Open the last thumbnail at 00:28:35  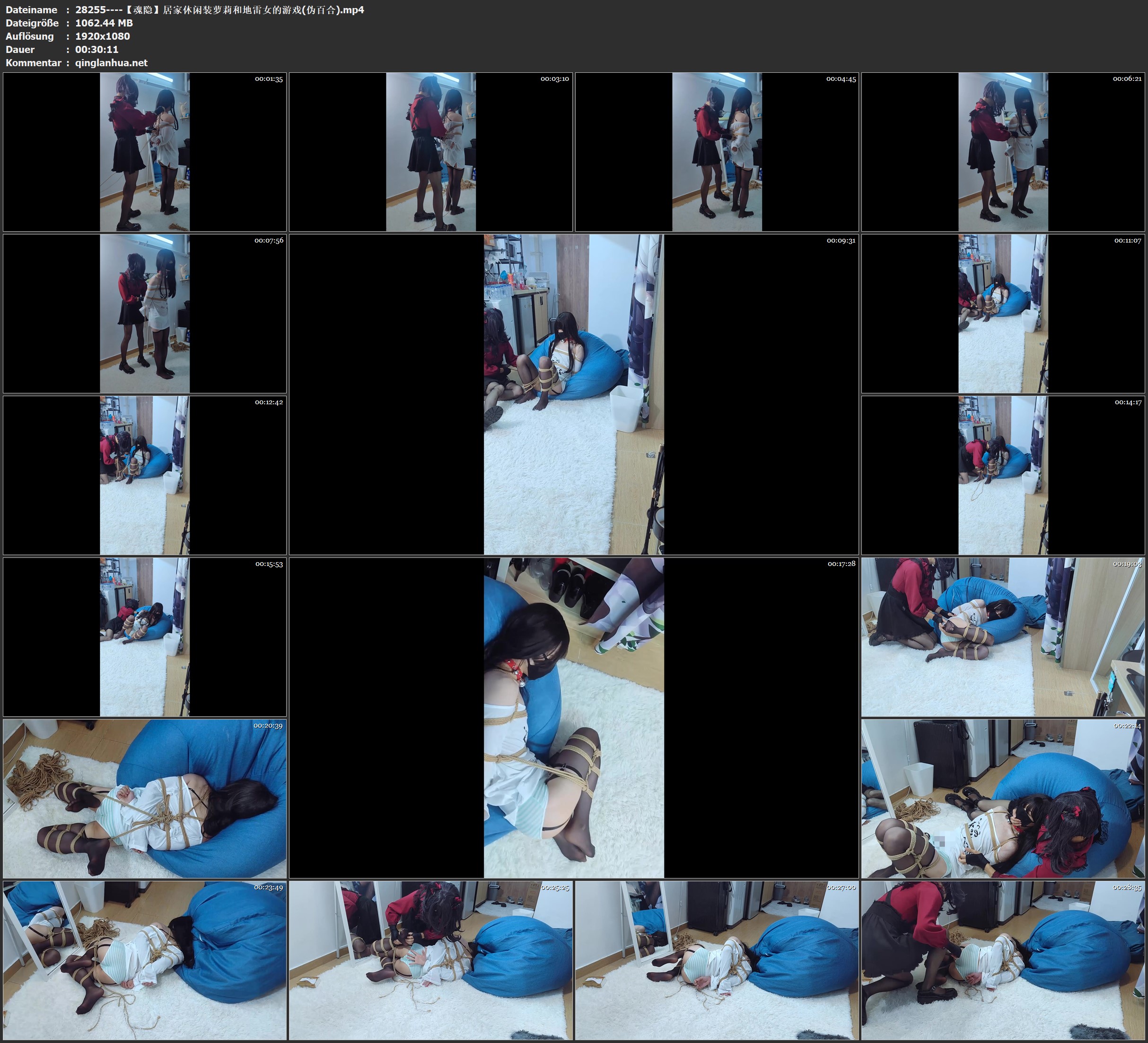(x=1003, y=960)
